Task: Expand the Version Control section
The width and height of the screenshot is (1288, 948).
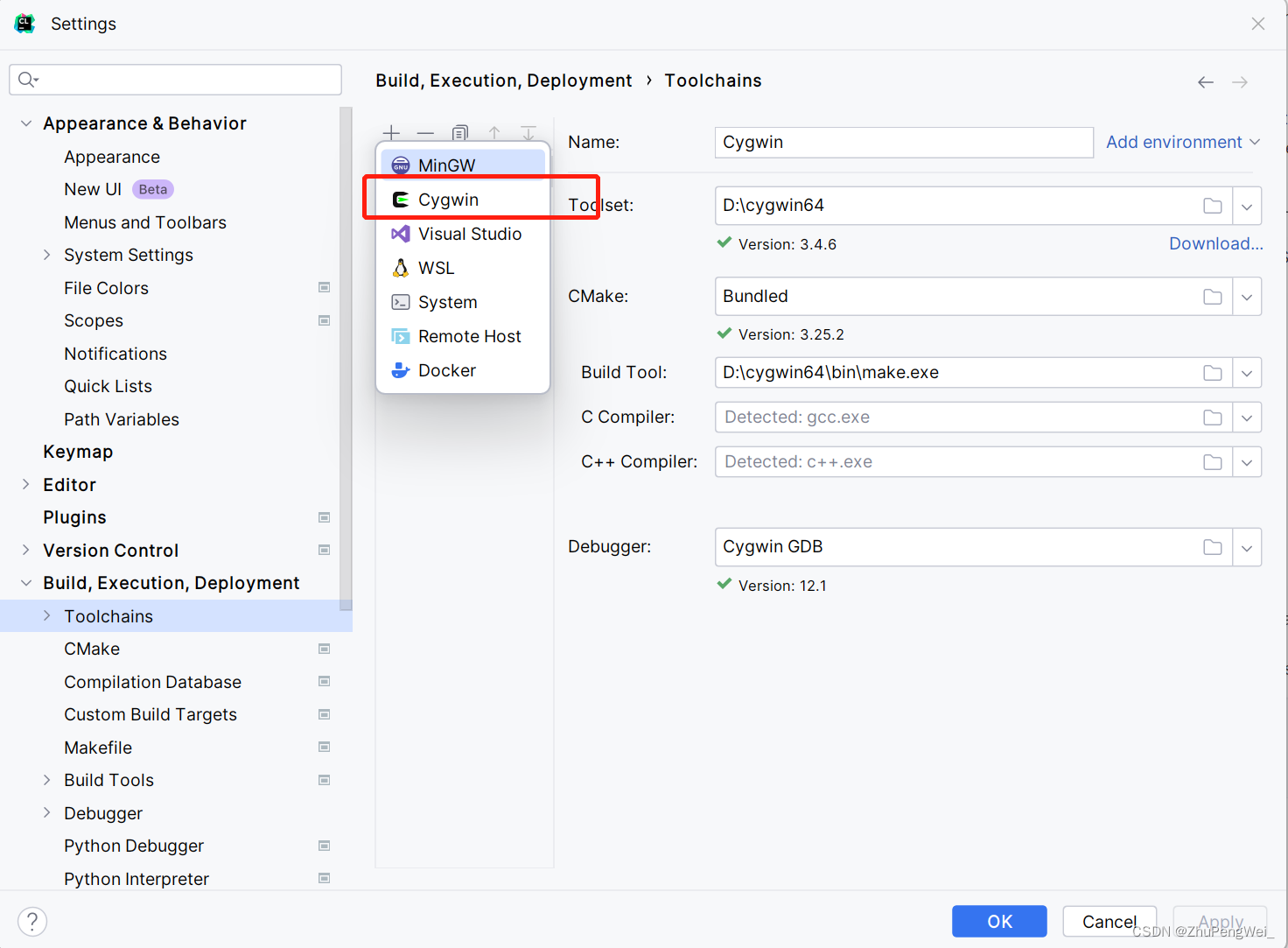Action: point(26,550)
